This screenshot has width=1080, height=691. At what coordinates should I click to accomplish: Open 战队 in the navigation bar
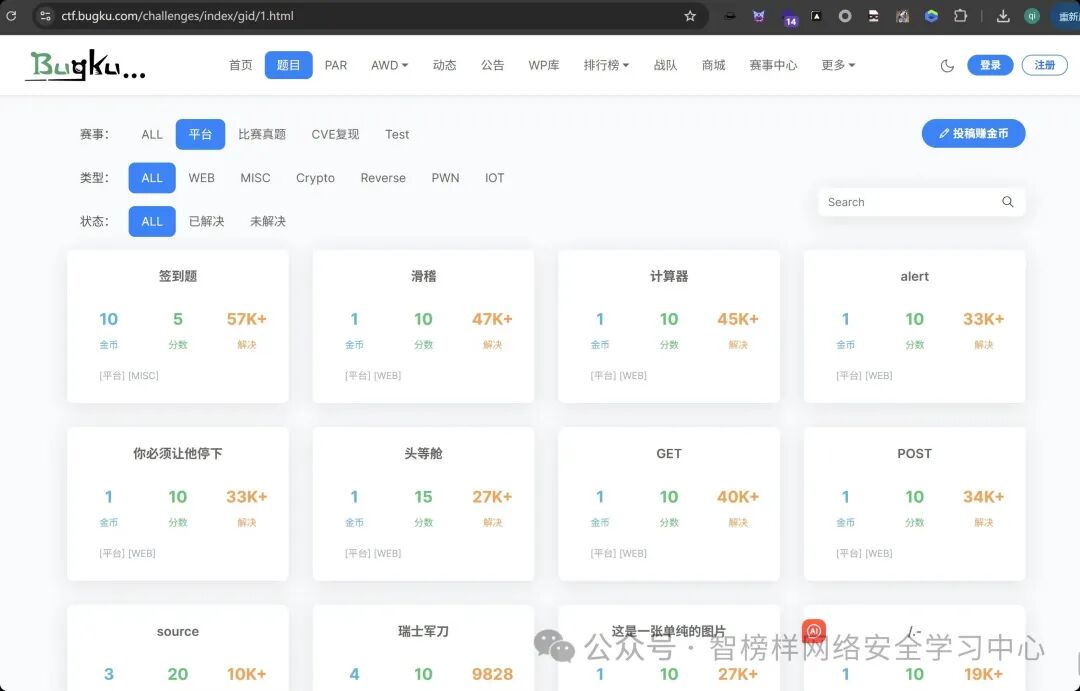pos(665,65)
